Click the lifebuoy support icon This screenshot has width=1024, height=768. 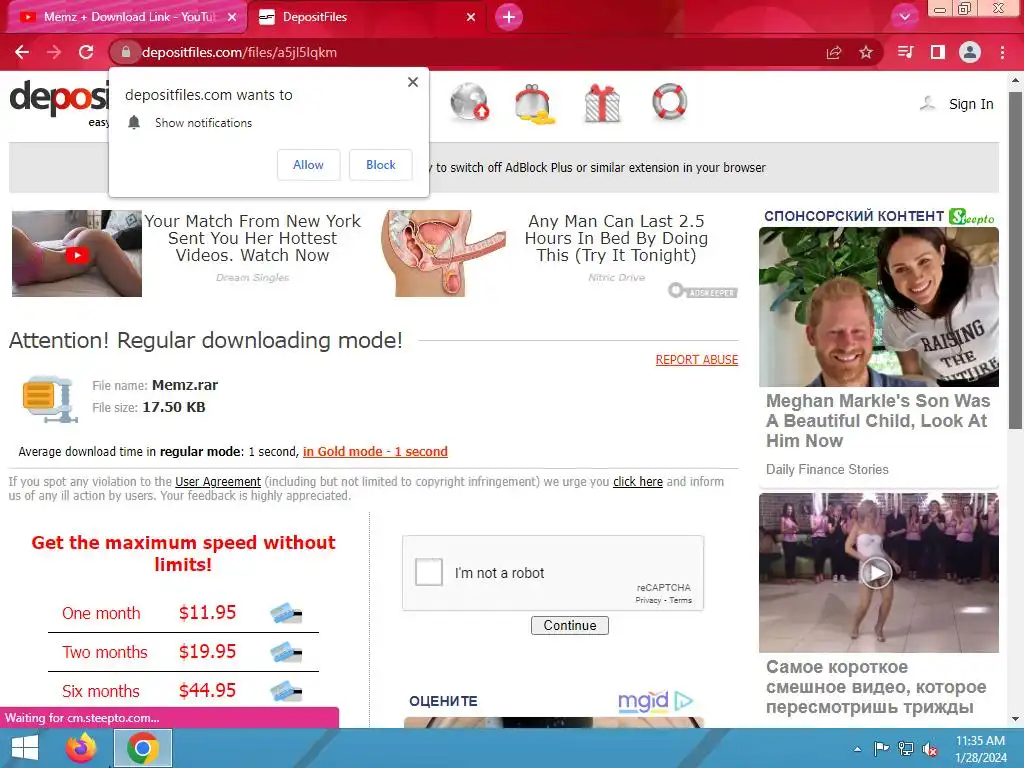[x=669, y=102]
